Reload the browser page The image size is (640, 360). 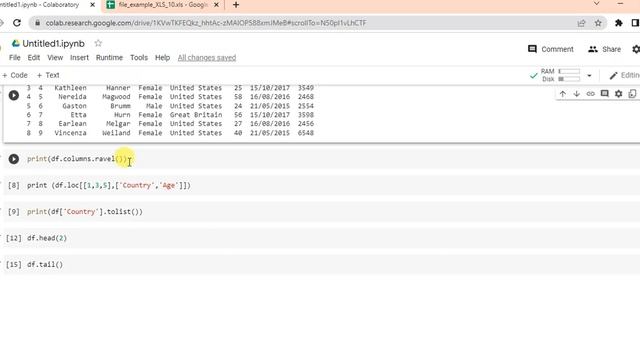(x=17, y=23)
